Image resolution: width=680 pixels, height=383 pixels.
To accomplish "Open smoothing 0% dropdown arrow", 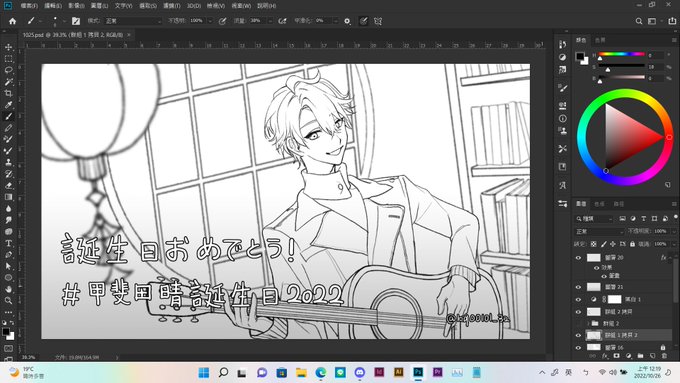I will point(335,21).
